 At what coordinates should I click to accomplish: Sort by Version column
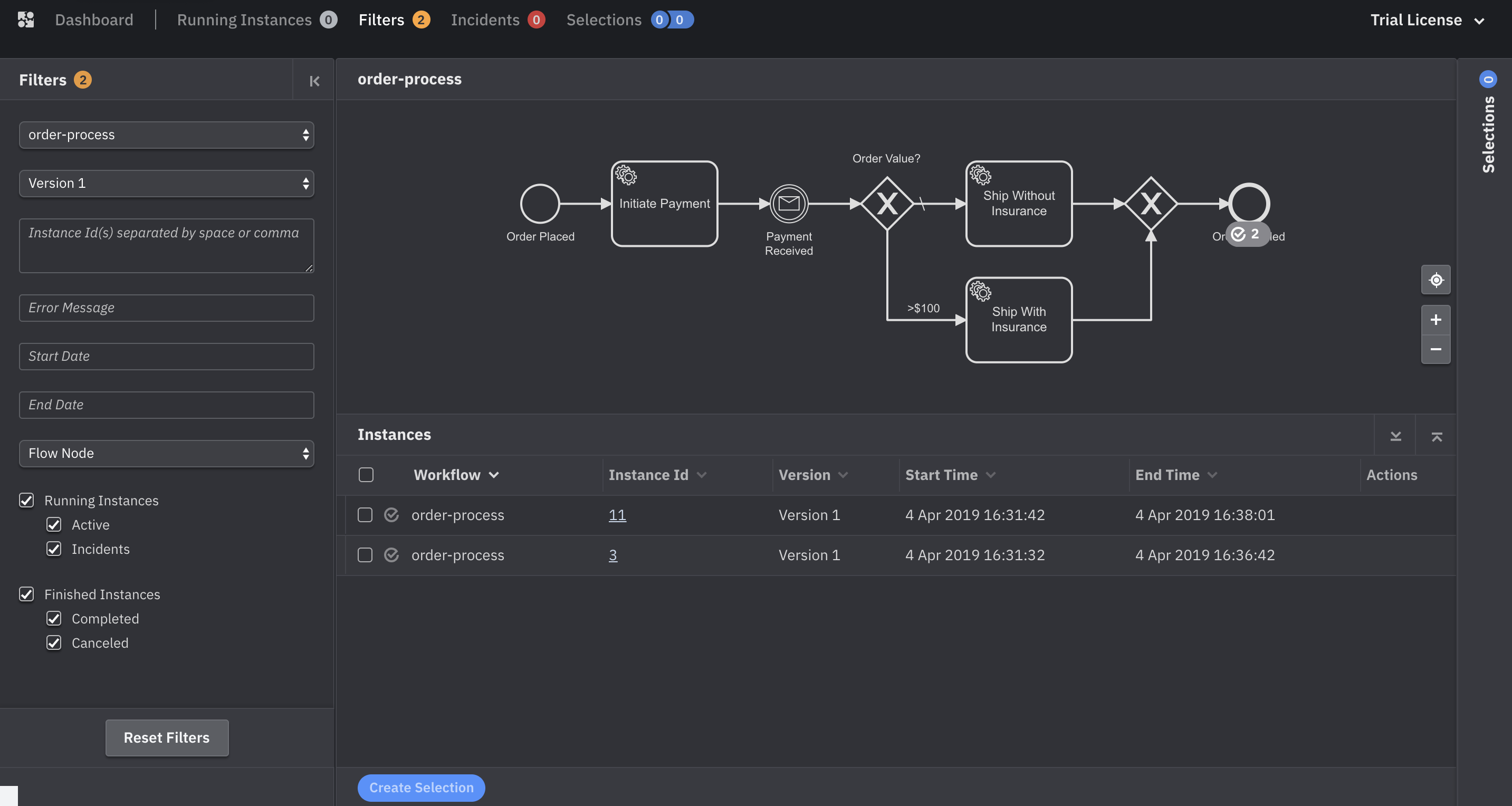point(813,474)
